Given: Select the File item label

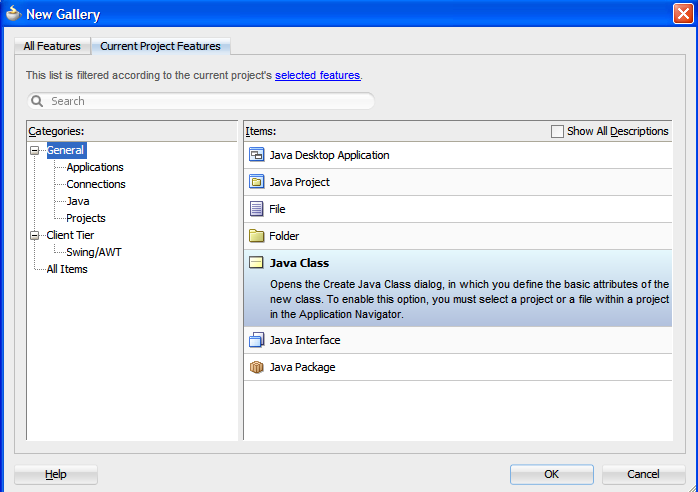Looking at the screenshot, I should pos(277,209).
